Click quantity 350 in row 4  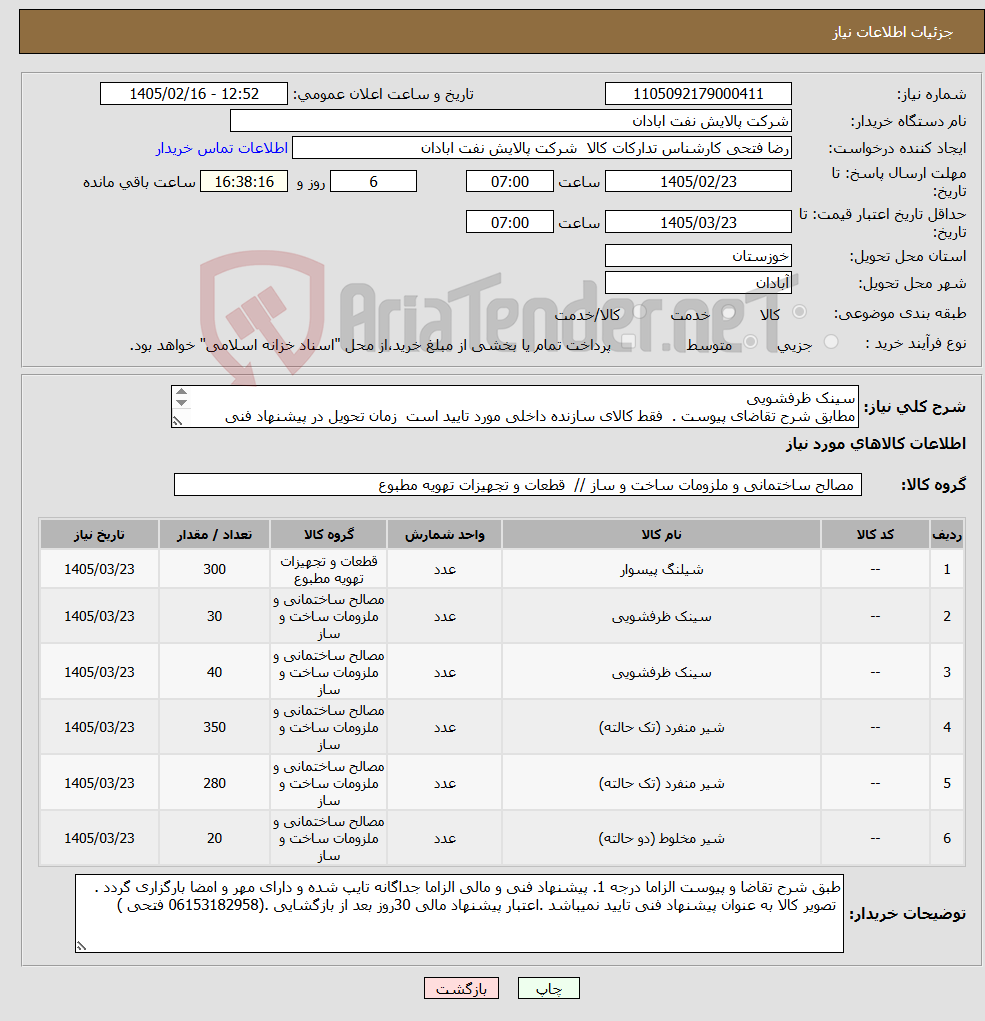coord(214,728)
